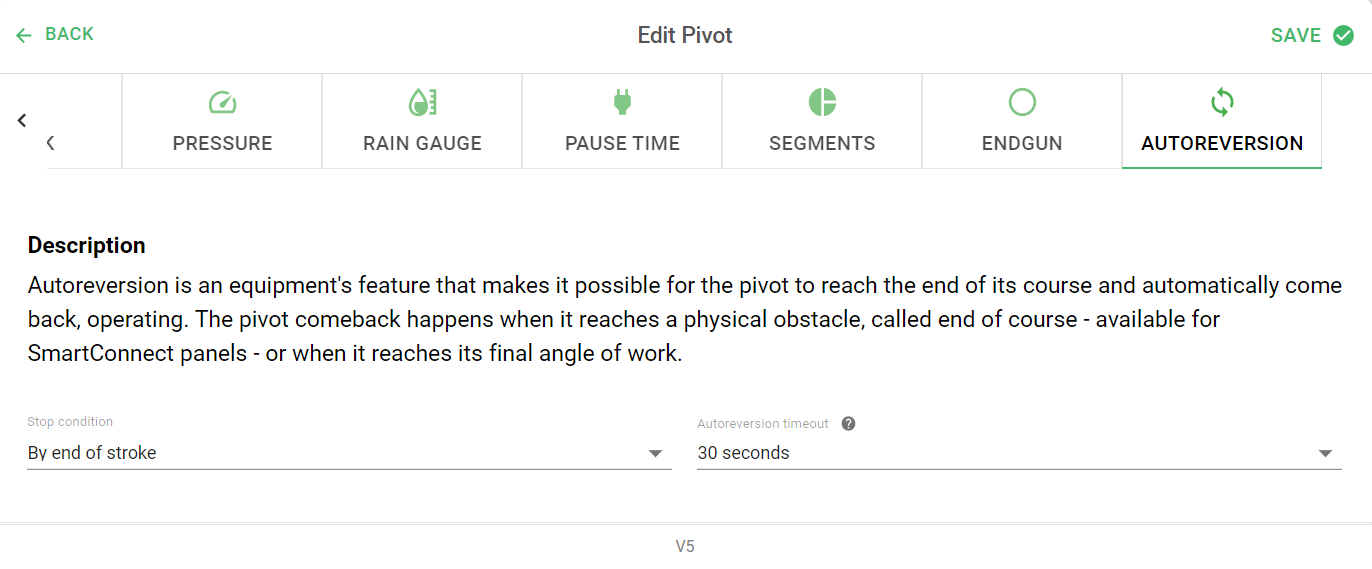This screenshot has height=569, width=1372.
Task: Click the Endgun circle icon
Action: click(1022, 102)
